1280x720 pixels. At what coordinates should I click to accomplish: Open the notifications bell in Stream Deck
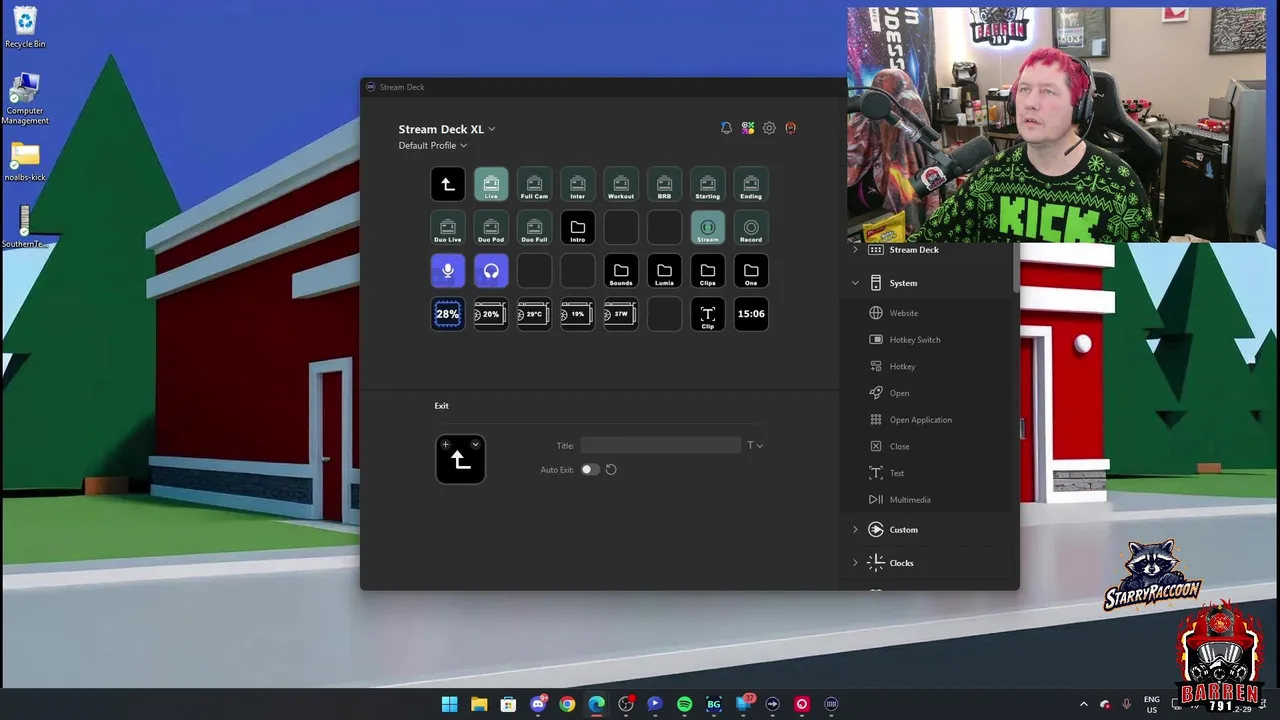click(x=726, y=128)
